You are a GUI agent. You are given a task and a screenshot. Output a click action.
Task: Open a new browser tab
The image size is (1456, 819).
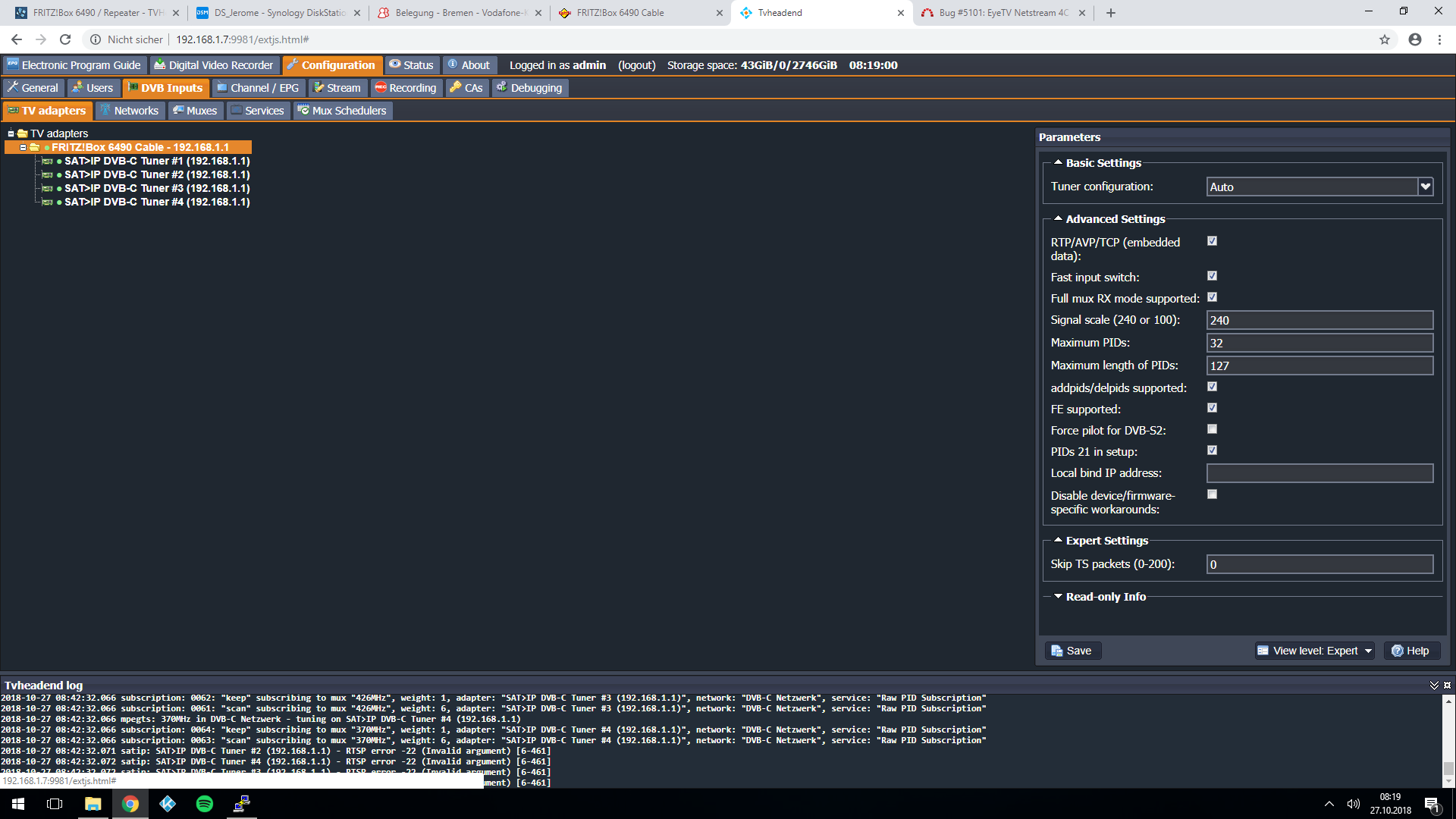tap(1111, 13)
